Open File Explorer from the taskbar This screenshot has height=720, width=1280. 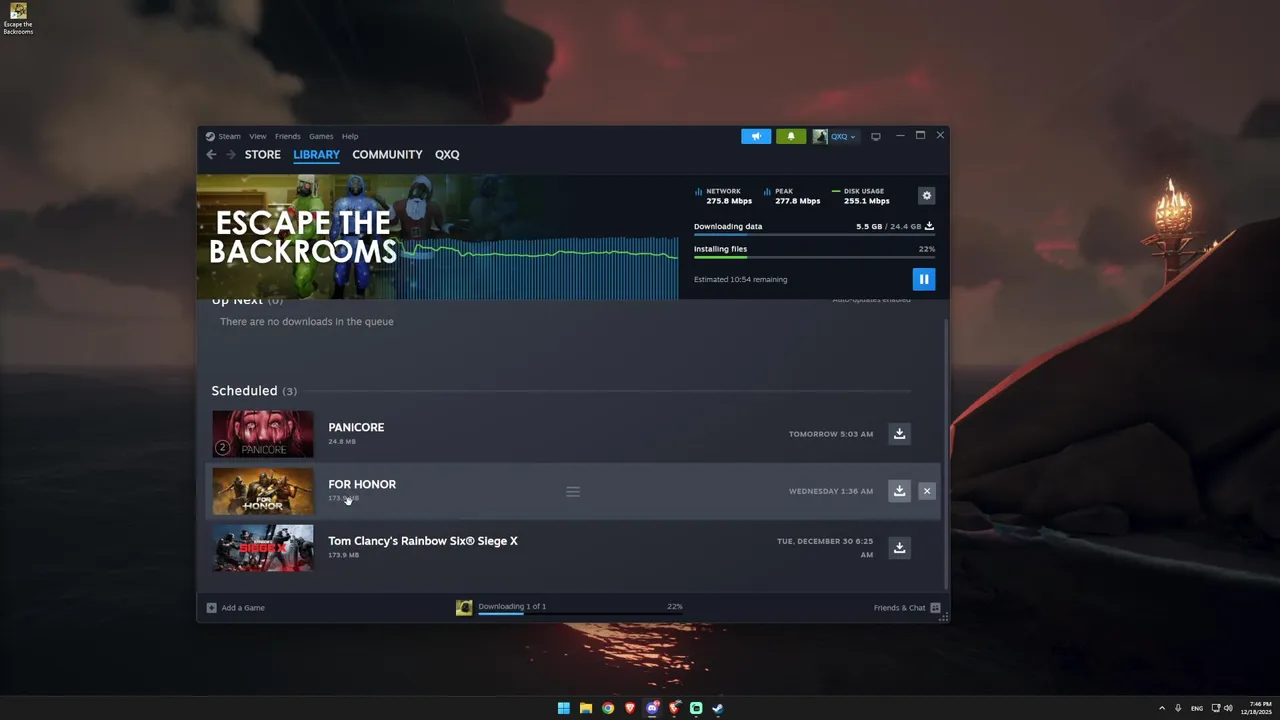click(x=586, y=708)
